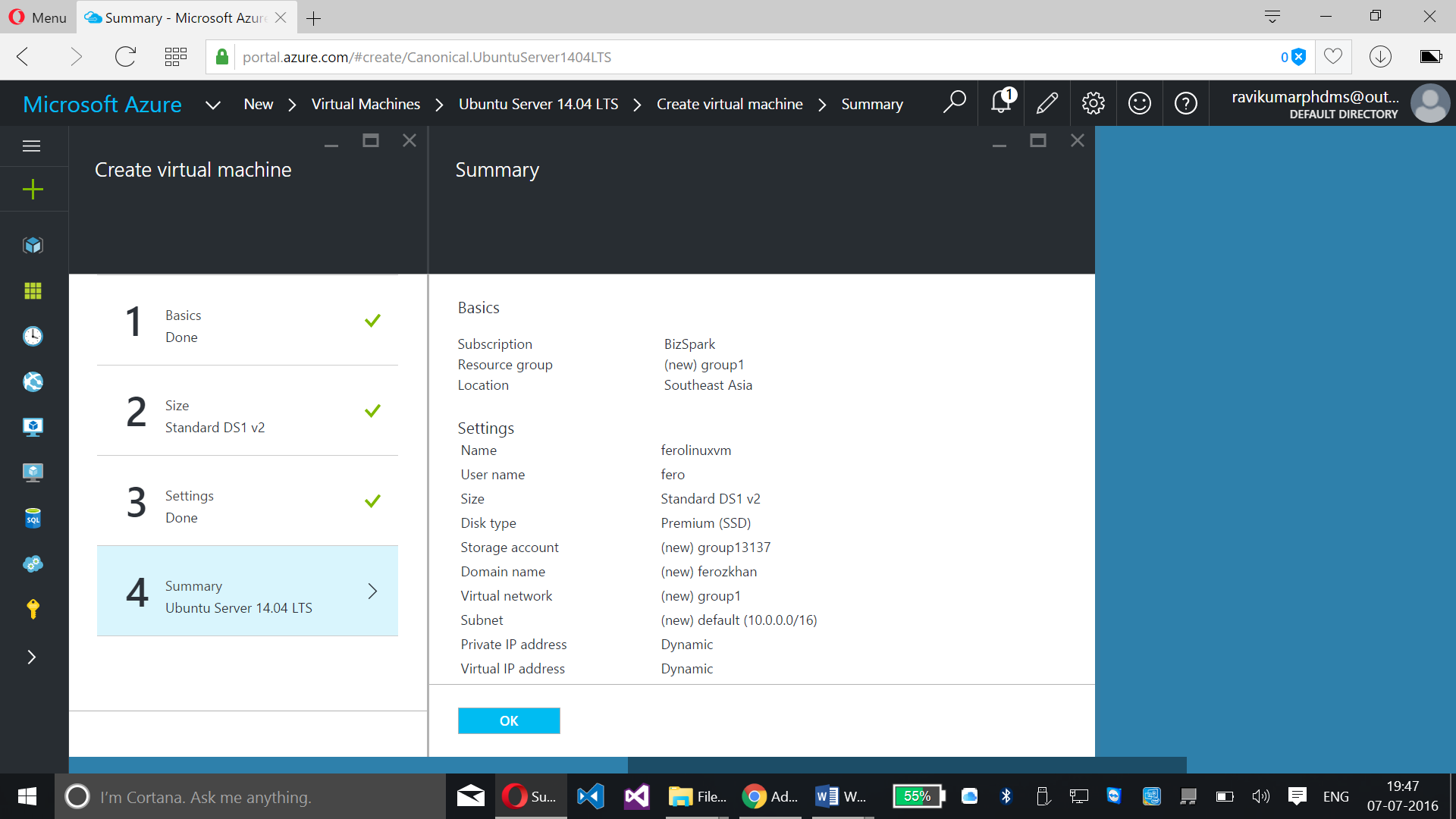Open step 3 Settings in wizard
This screenshot has height=819, width=1456.
(247, 501)
